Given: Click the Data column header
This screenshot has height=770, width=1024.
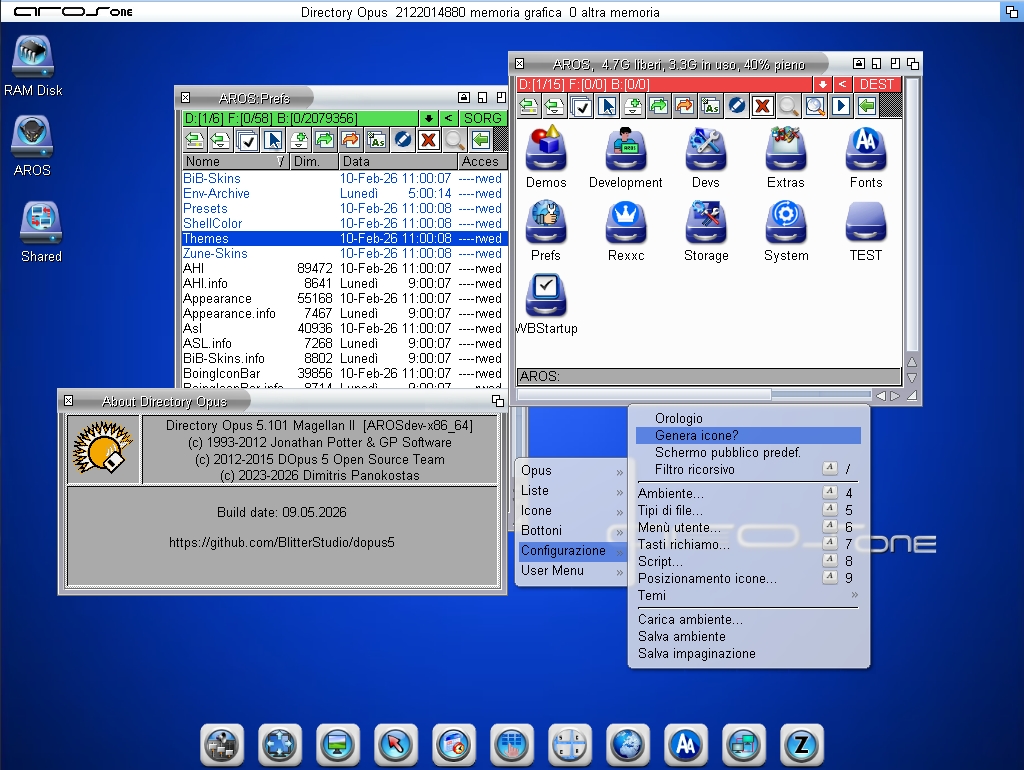Looking at the screenshot, I should (398, 161).
